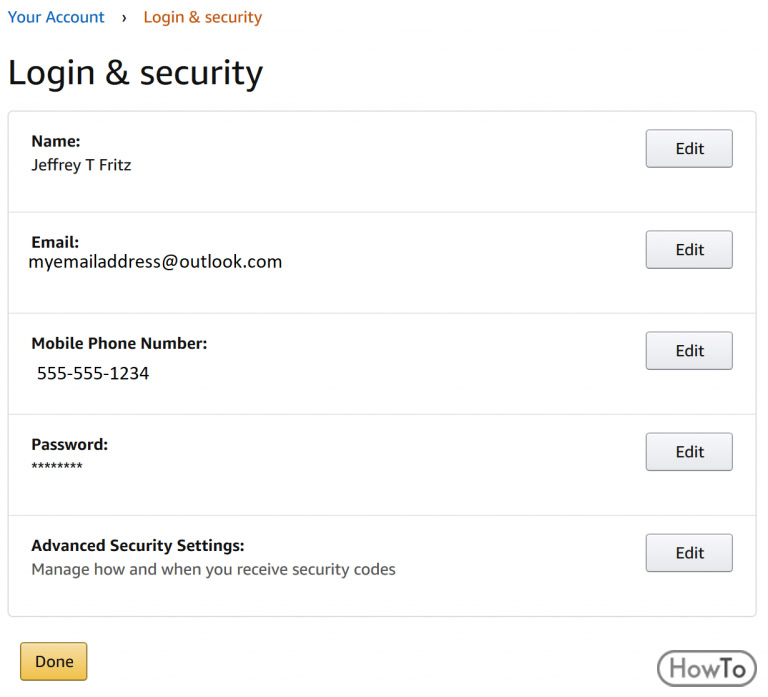The height and width of the screenshot is (697, 768).
Task: Click the Mobile Phone Number: label
Action: click(x=120, y=343)
